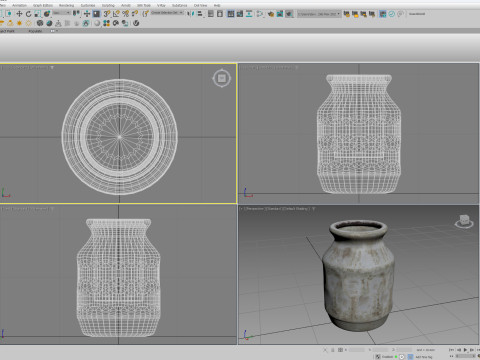Open the Curve Editor icon
This screenshot has height=360, width=480.
[240, 14]
